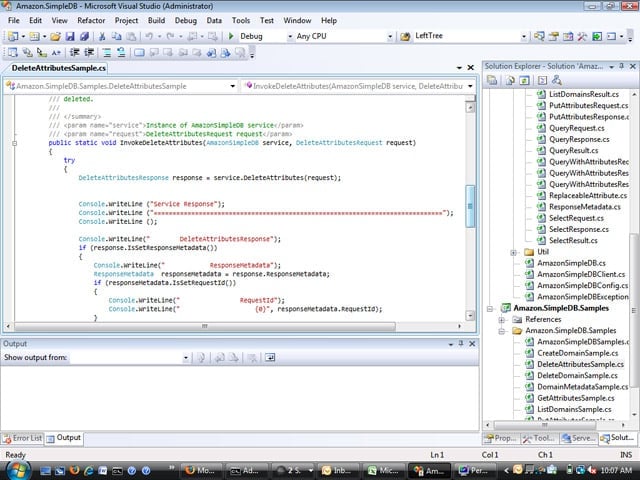This screenshot has height=480, width=640.
Task: Click Refresh icon in Solution Explorer toolbar
Action: coord(524,80)
